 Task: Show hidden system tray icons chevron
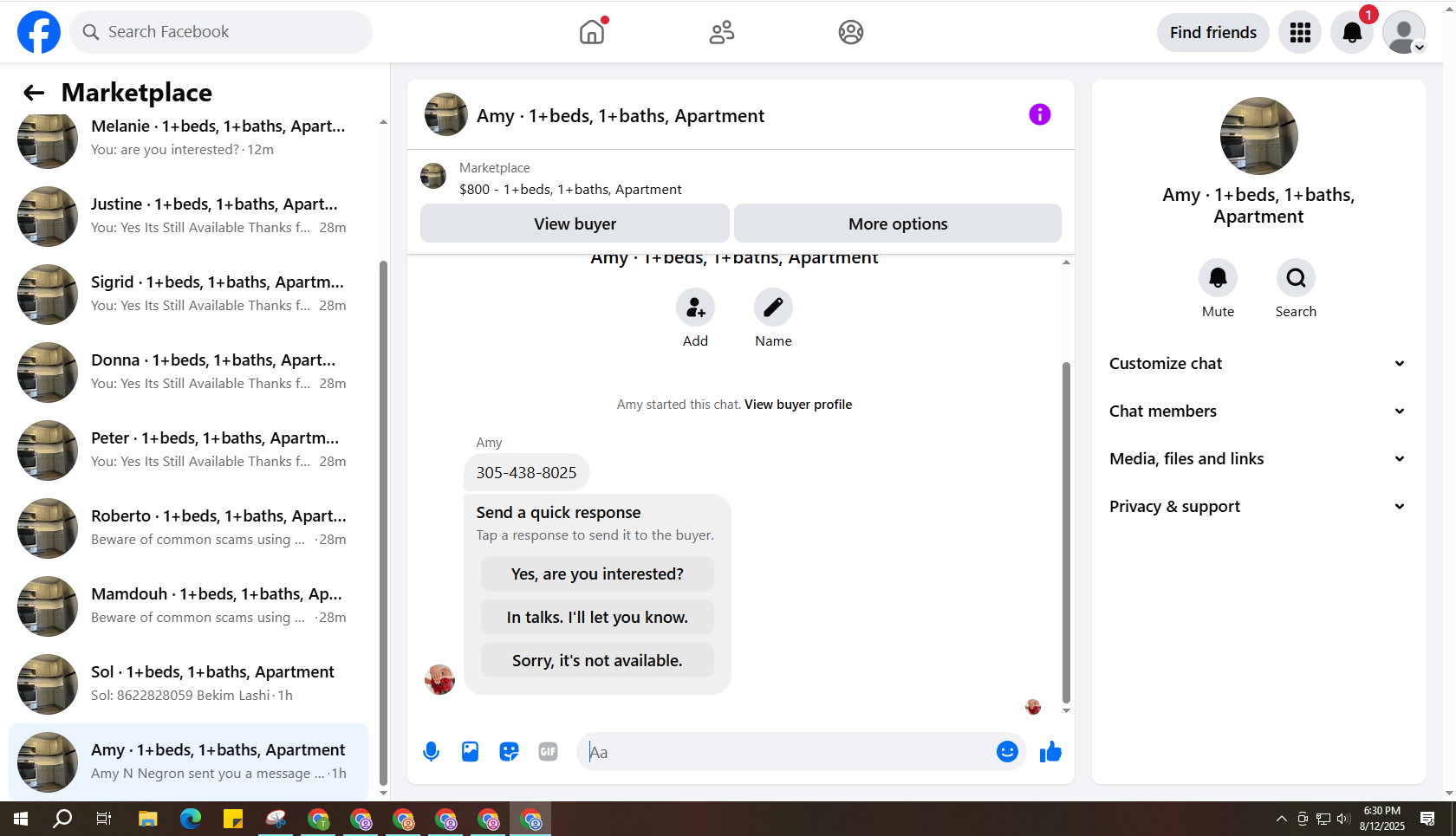coord(1281,819)
